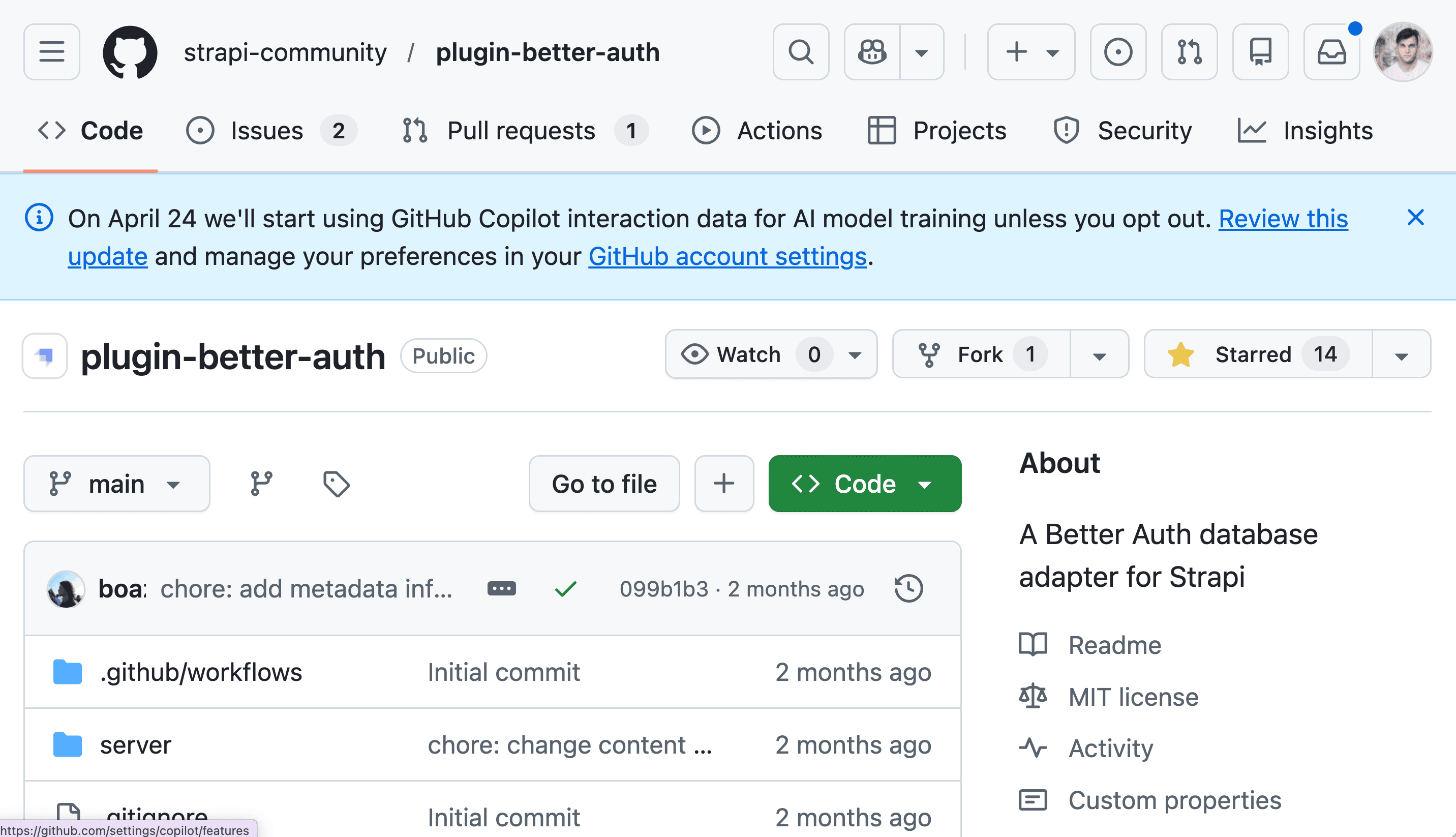The image size is (1456, 837).
Task: Click the license scales icon
Action: 1033,697
